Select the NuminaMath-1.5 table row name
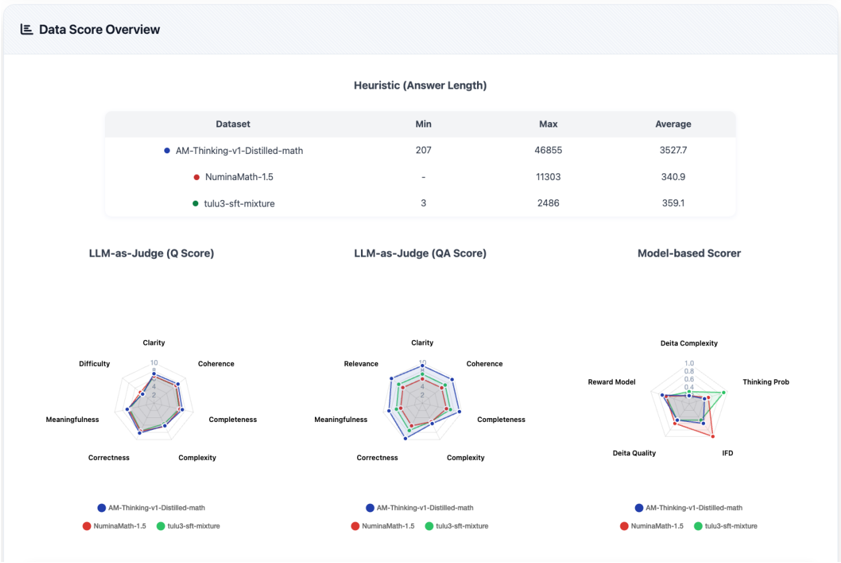The image size is (841, 563). tap(239, 177)
